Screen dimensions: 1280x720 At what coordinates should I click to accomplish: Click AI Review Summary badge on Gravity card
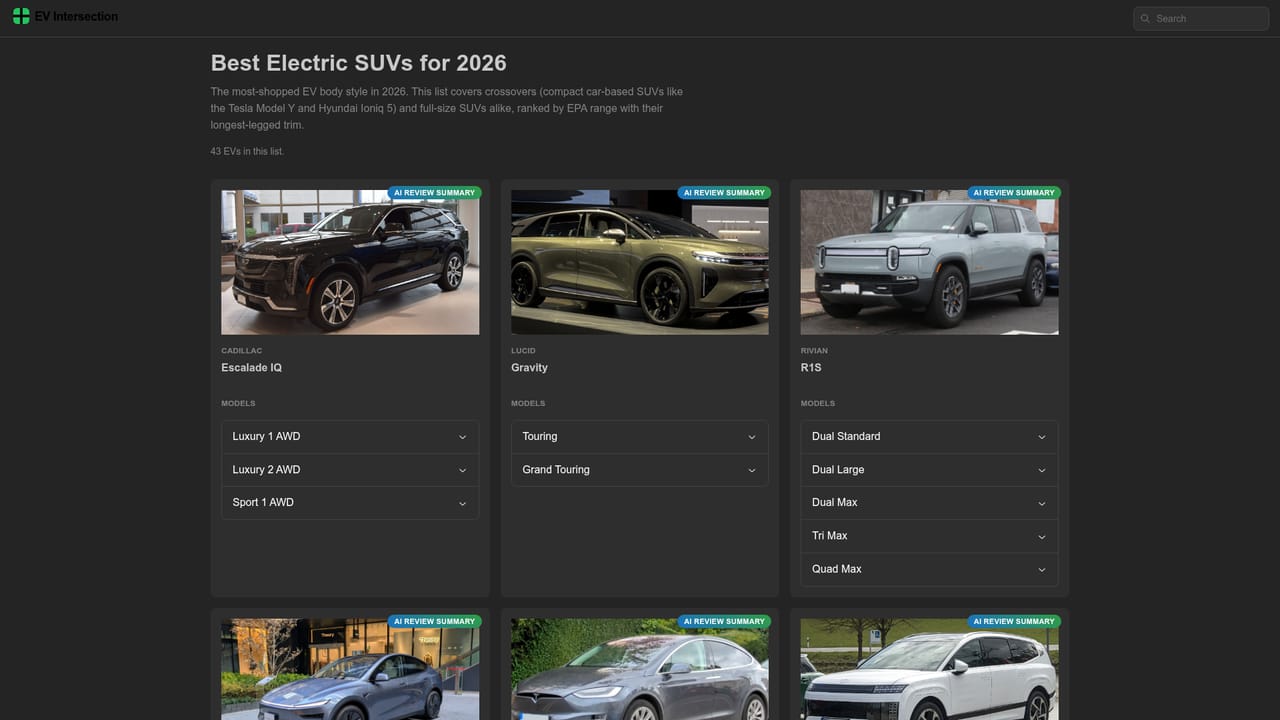[724, 193]
